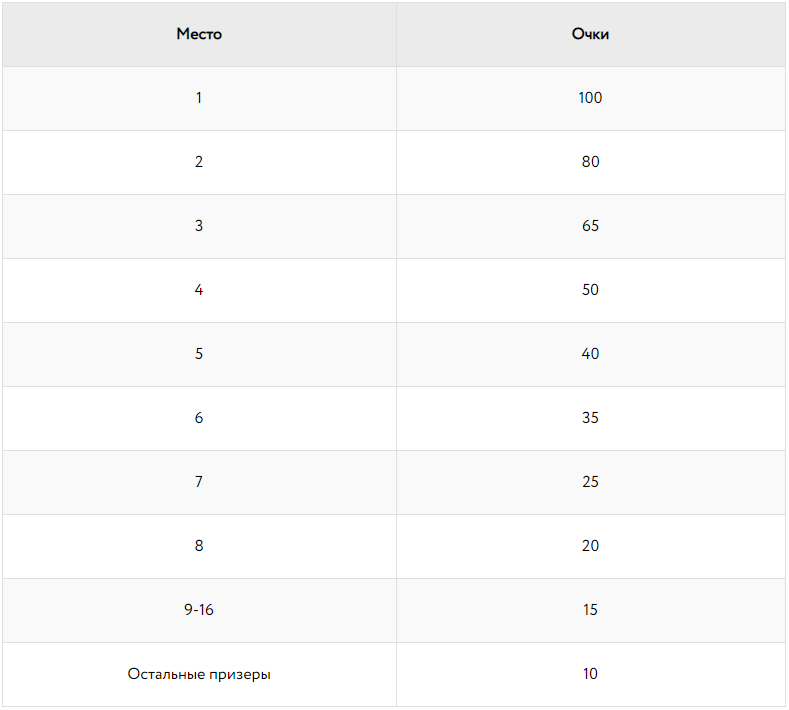Select the place 2 cell
789x710 pixels.
pos(199,162)
